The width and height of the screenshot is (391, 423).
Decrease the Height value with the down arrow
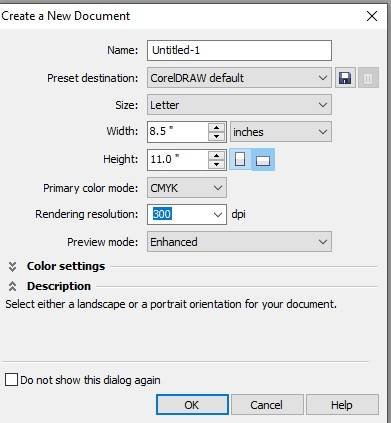[x=217, y=164]
